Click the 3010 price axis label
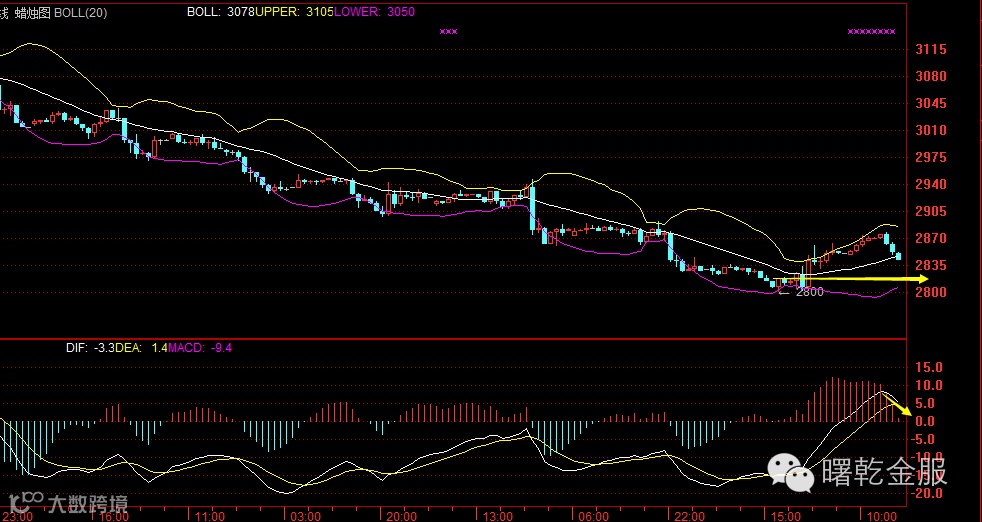This screenshot has width=982, height=522. click(x=931, y=130)
